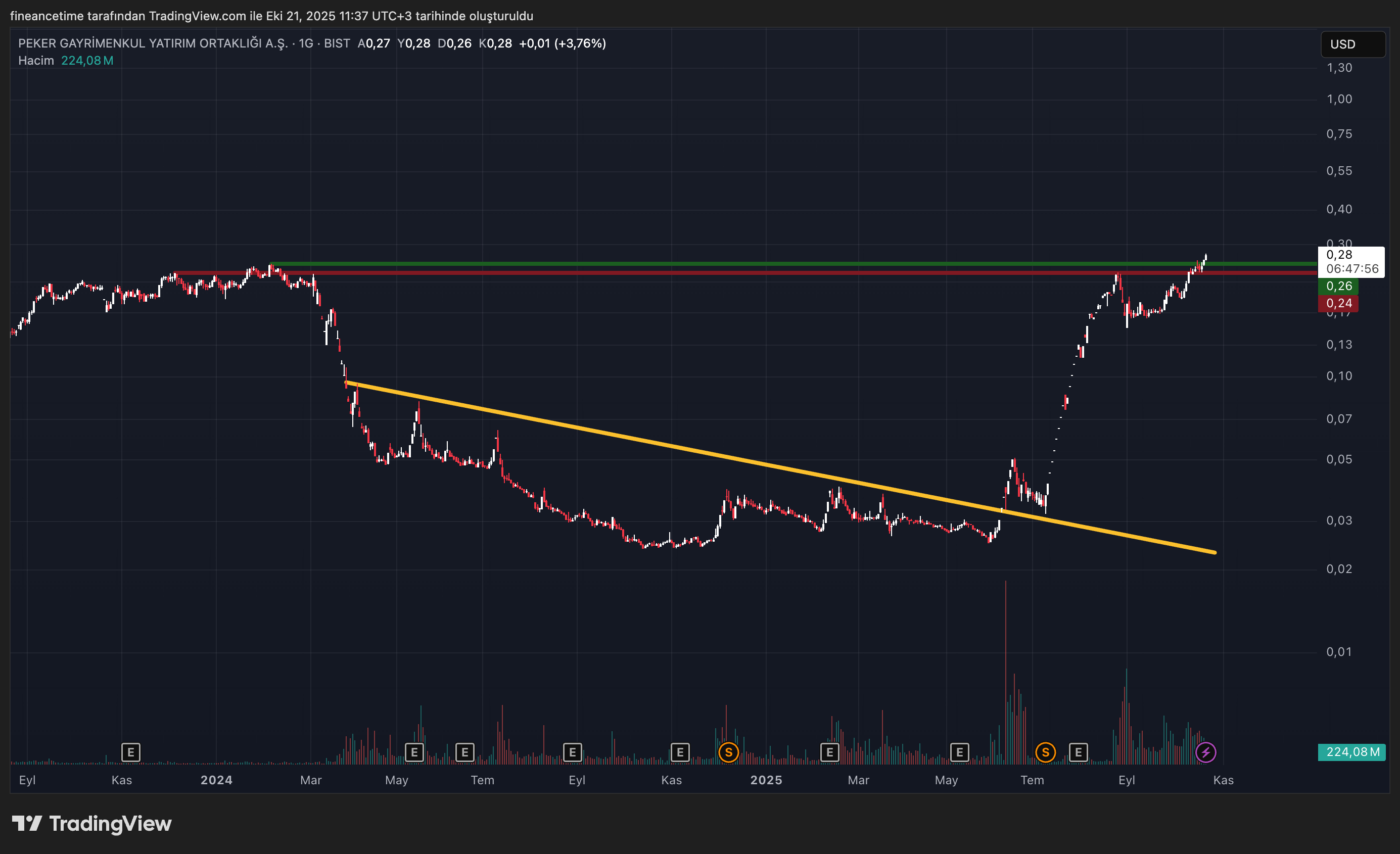The height and width of the screenshot is (854, 1400).
Task: Click the orange S split marker after Tem 2025
Action: click(x=1046, y=752)
